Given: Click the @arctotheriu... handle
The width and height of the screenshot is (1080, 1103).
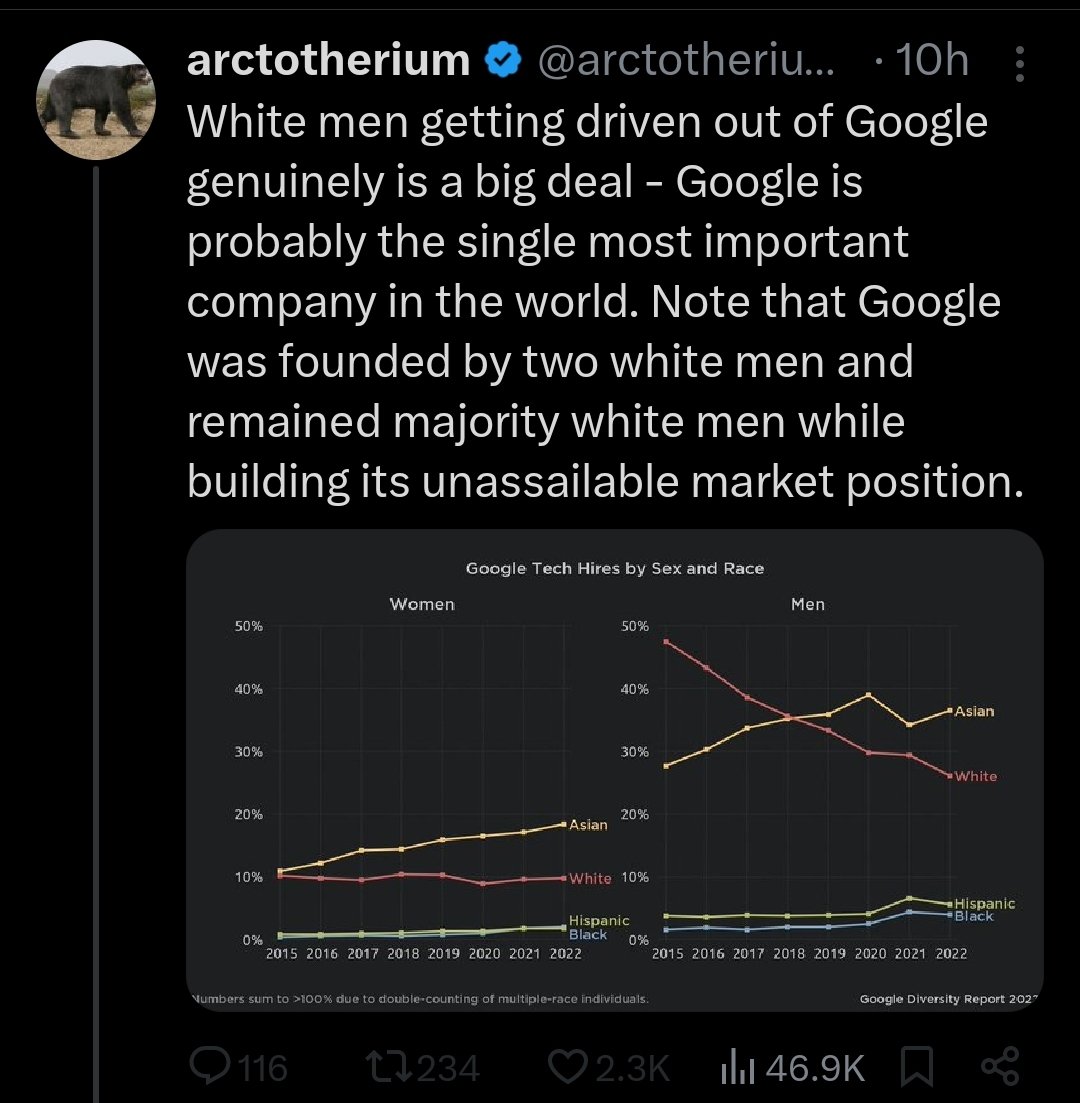Looking at the screenshot, I should point(687,61).
